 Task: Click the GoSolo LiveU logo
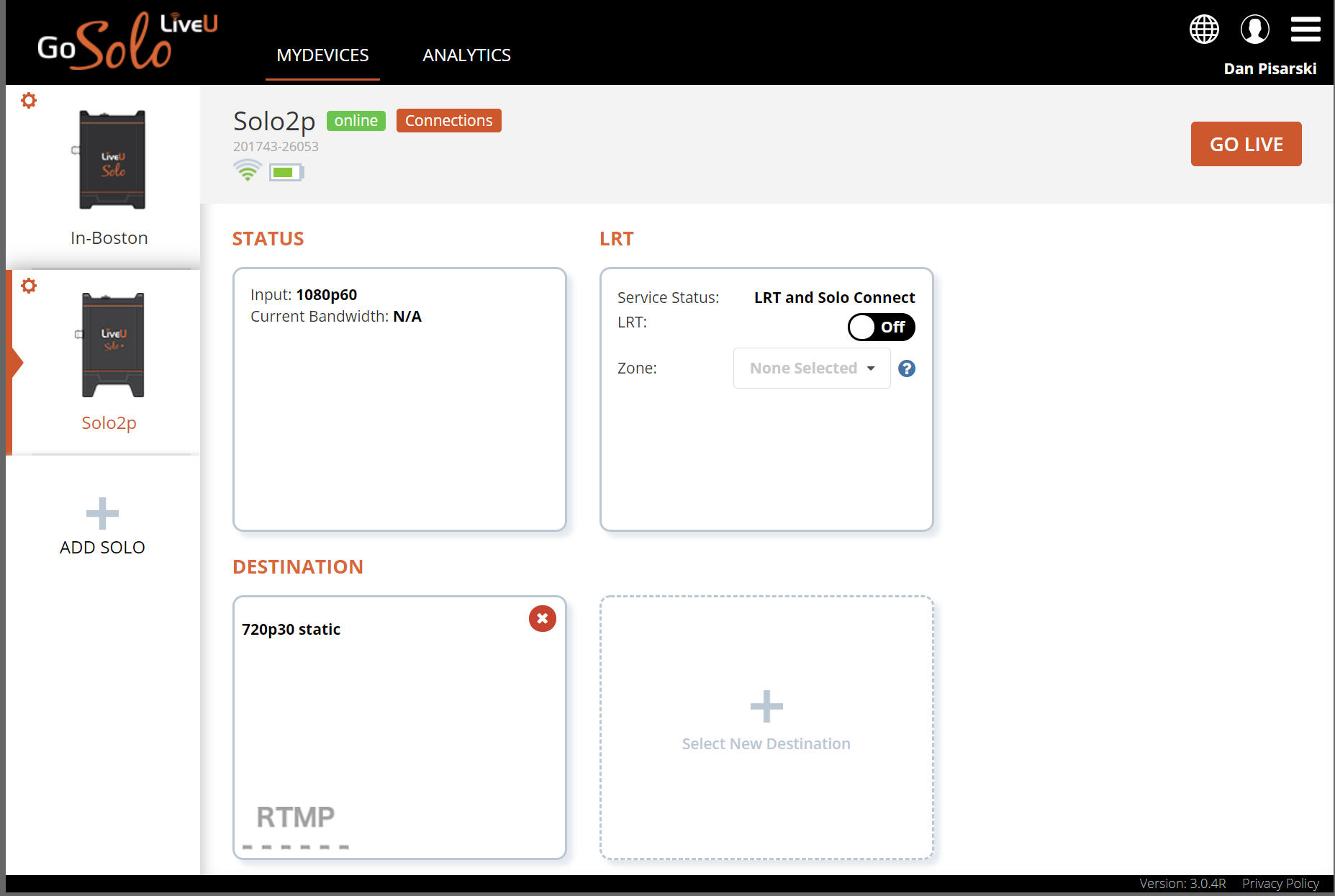(x=127, y=42)
